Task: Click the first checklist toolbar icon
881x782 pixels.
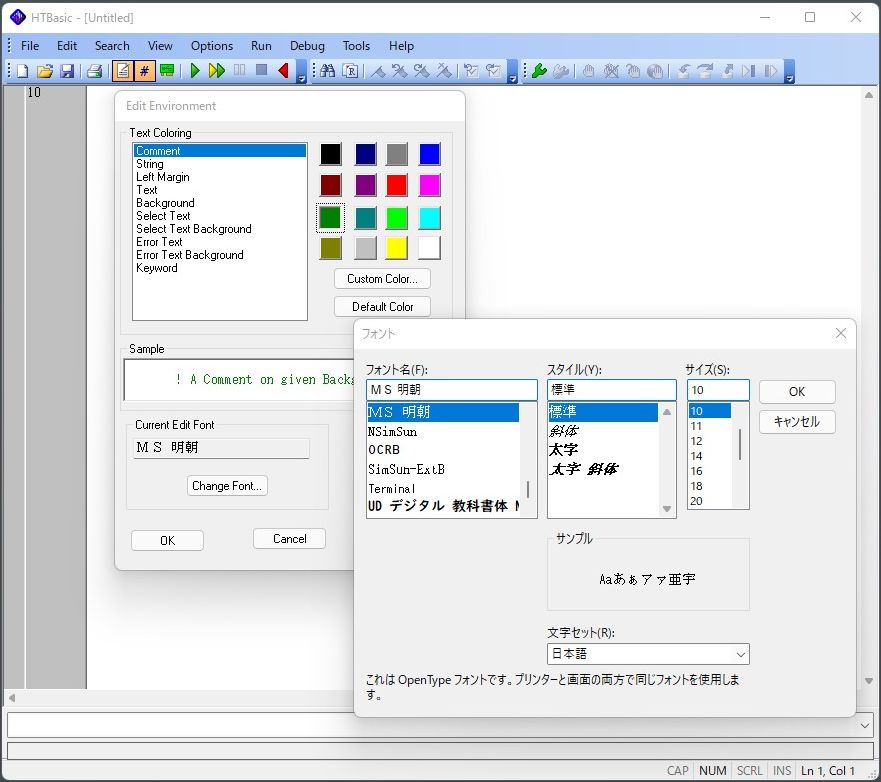Action: pyautogui.click(x=471, y=71)
